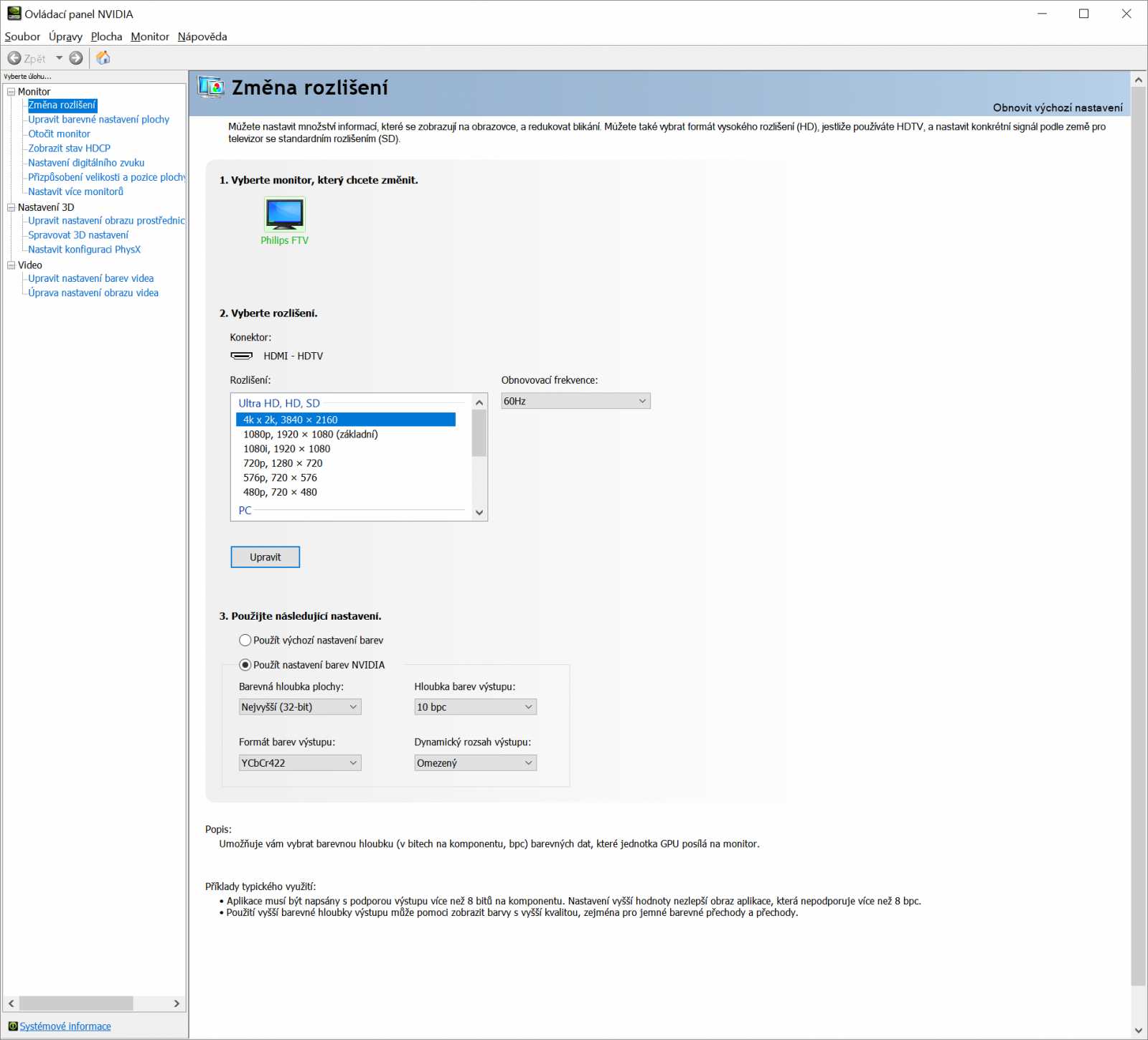Open Nastavení digitálního zvuku task
The width and height of the screenshot is (1148, 1040).
tap(86, 163)
